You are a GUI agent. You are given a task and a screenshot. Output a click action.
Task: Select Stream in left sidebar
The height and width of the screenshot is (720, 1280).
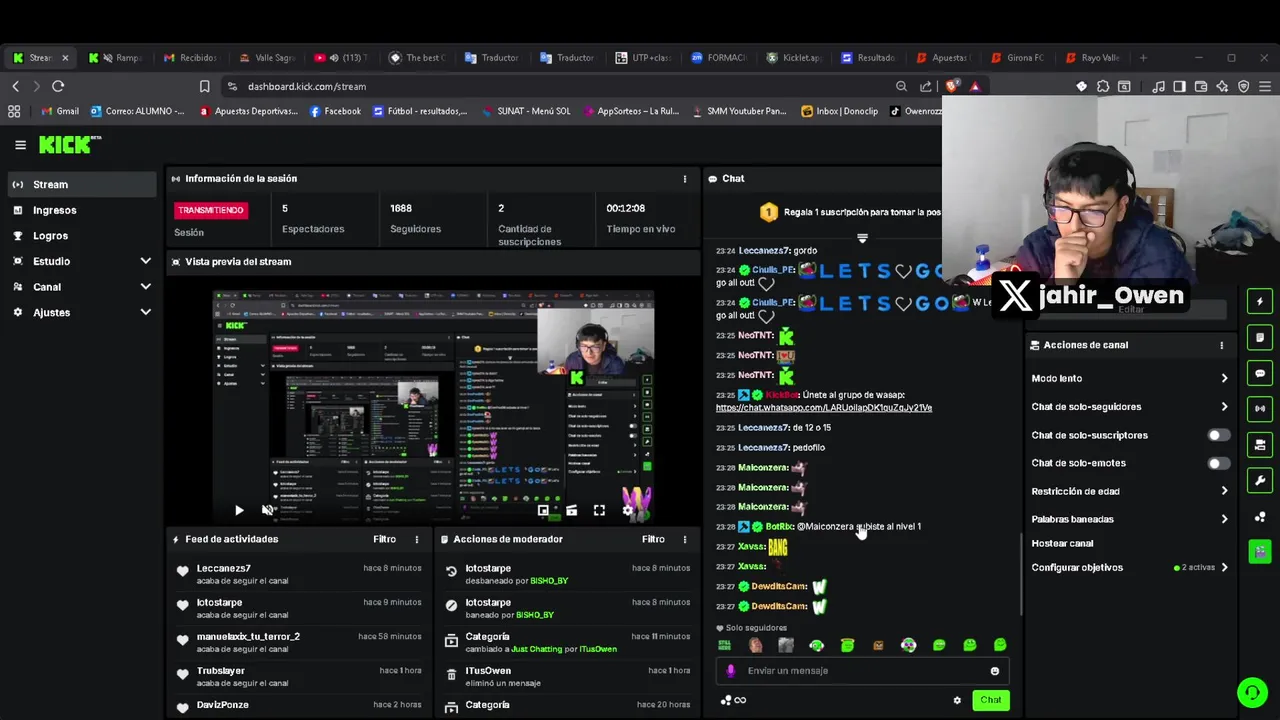point(81,184)
